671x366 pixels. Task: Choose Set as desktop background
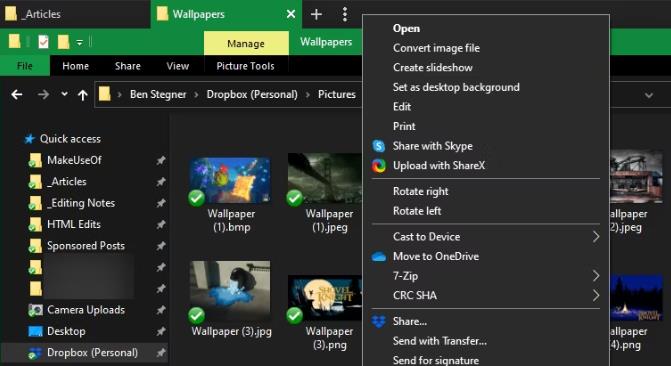[456, 87]
